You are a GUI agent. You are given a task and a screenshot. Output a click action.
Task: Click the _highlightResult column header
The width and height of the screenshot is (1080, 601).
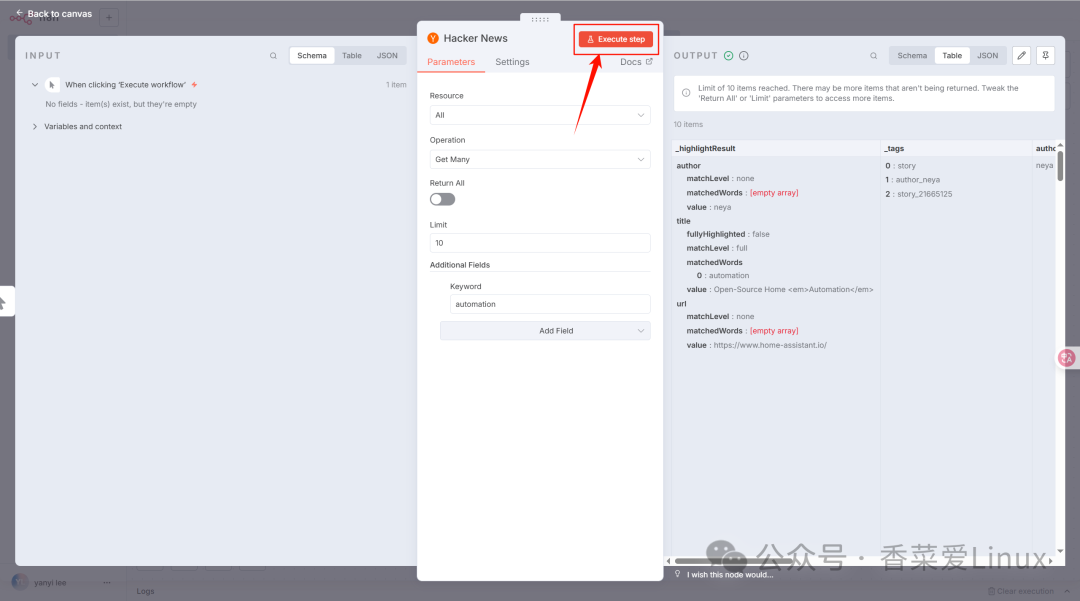tap(706, 149)
